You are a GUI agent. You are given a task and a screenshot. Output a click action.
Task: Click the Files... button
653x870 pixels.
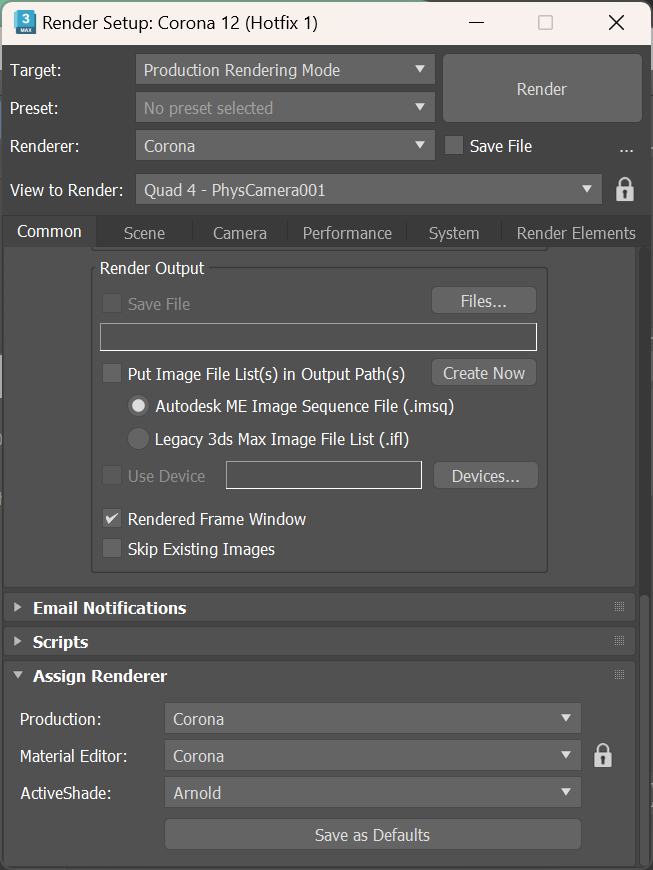[x=484, y=301]
